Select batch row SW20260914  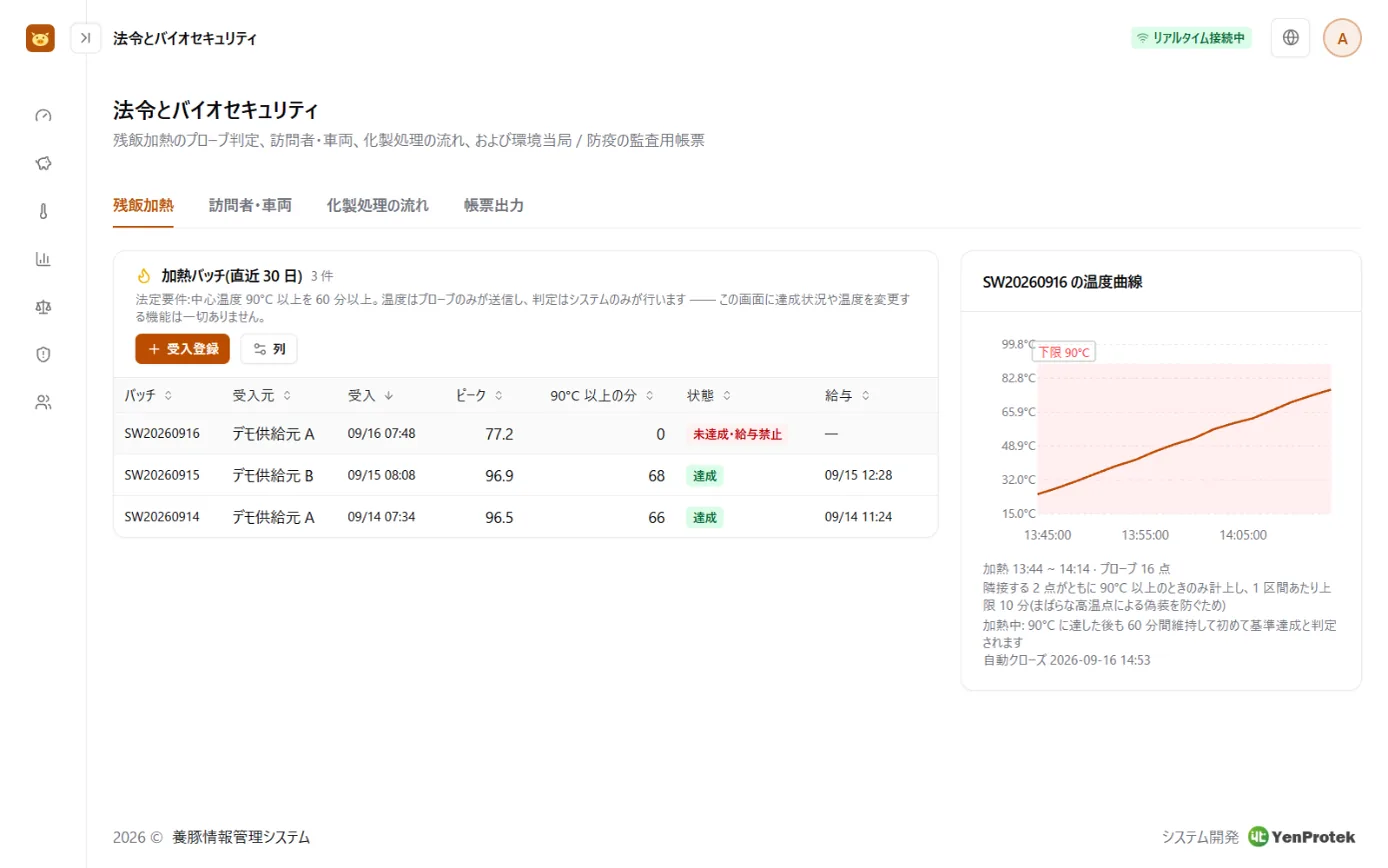pos(526,517)
